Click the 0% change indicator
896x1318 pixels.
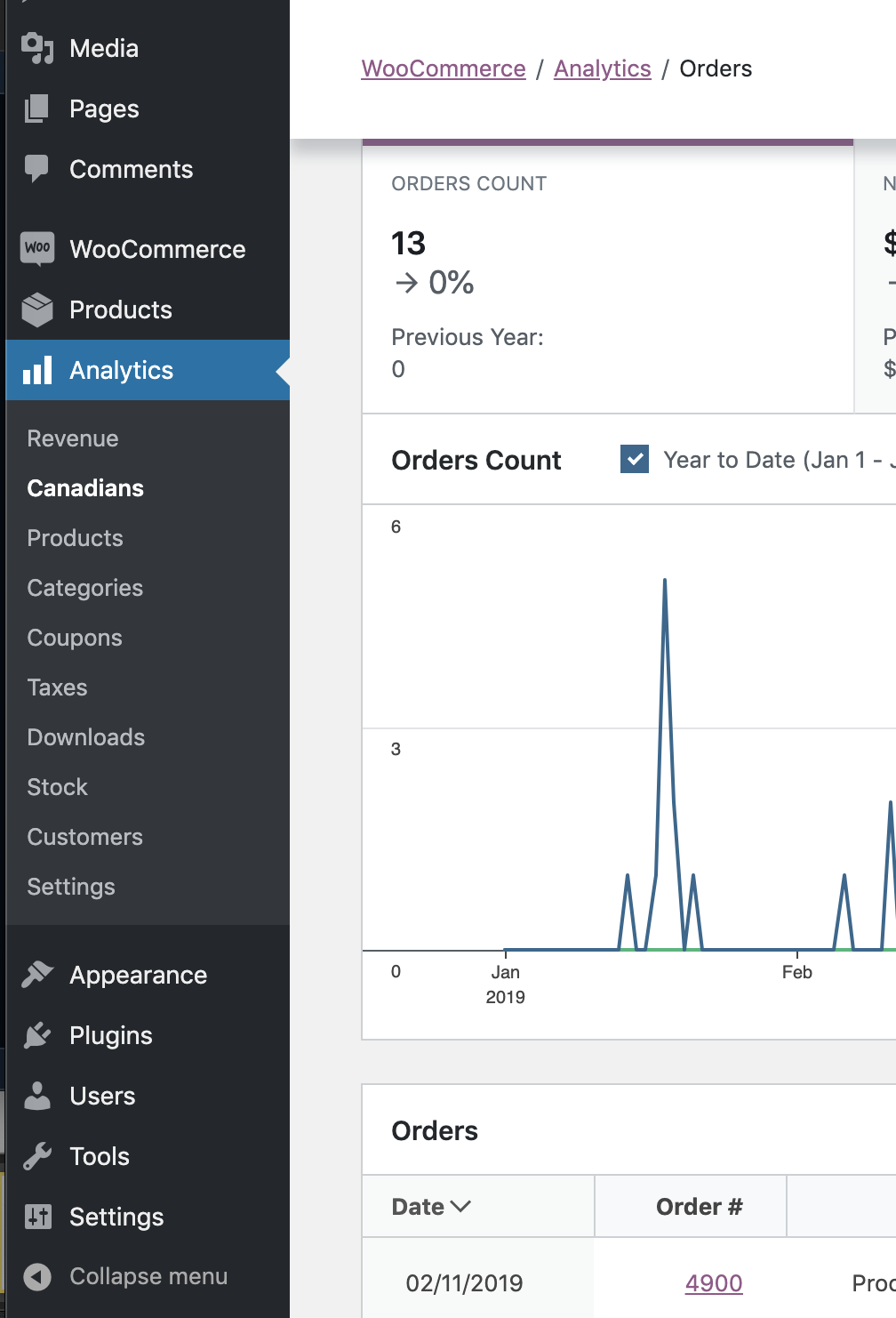point(434,283)
